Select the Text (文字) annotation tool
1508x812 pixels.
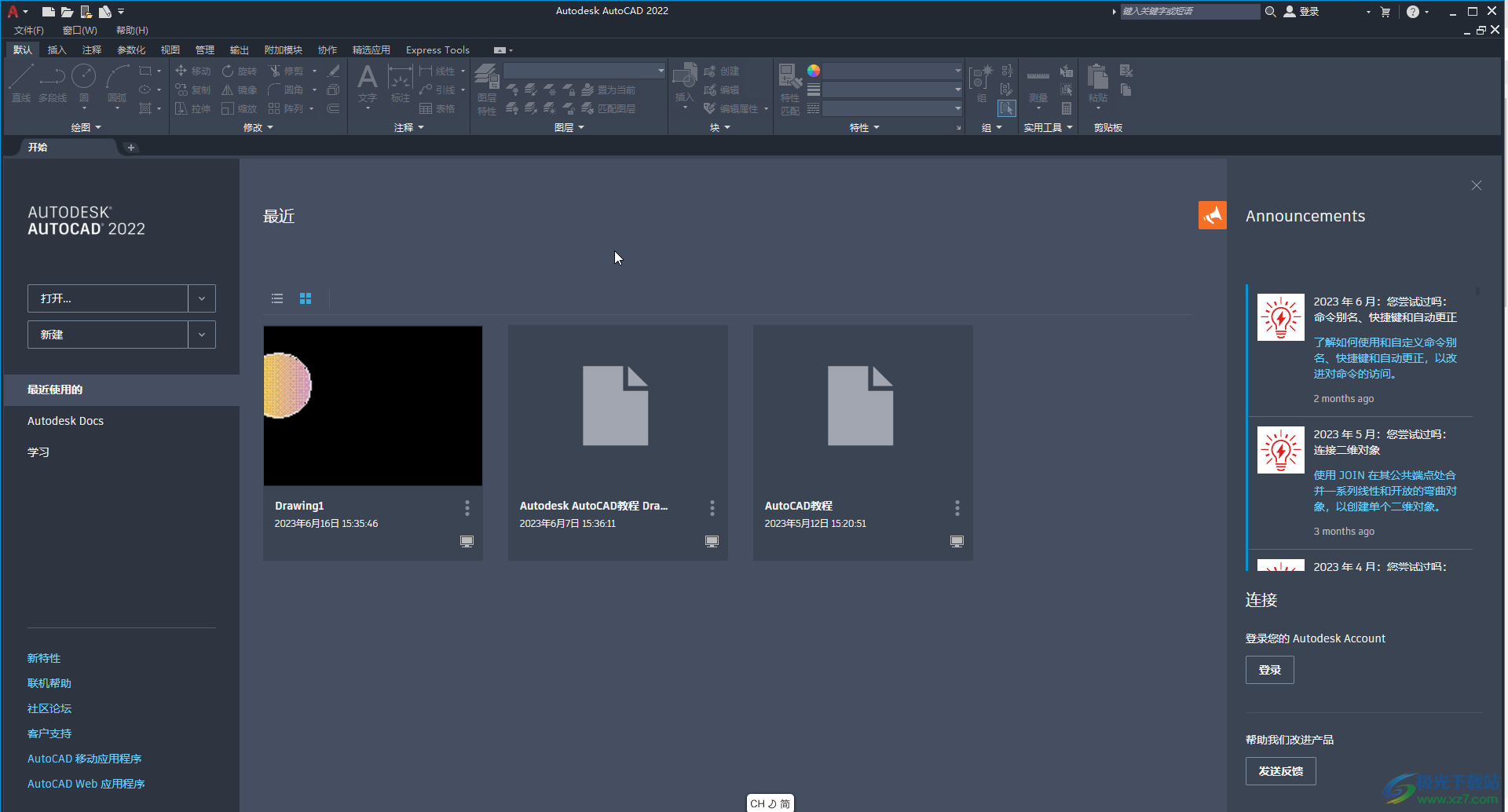368,83
